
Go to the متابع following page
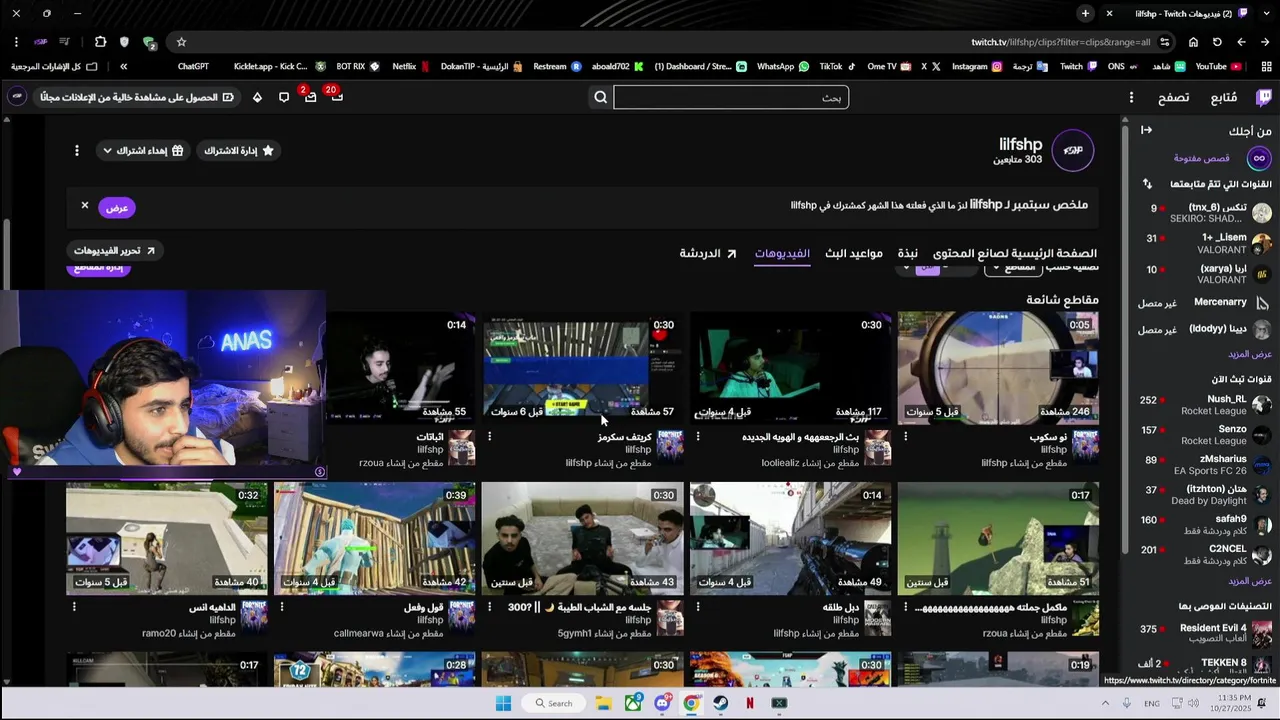click(x=1224, y=97)
